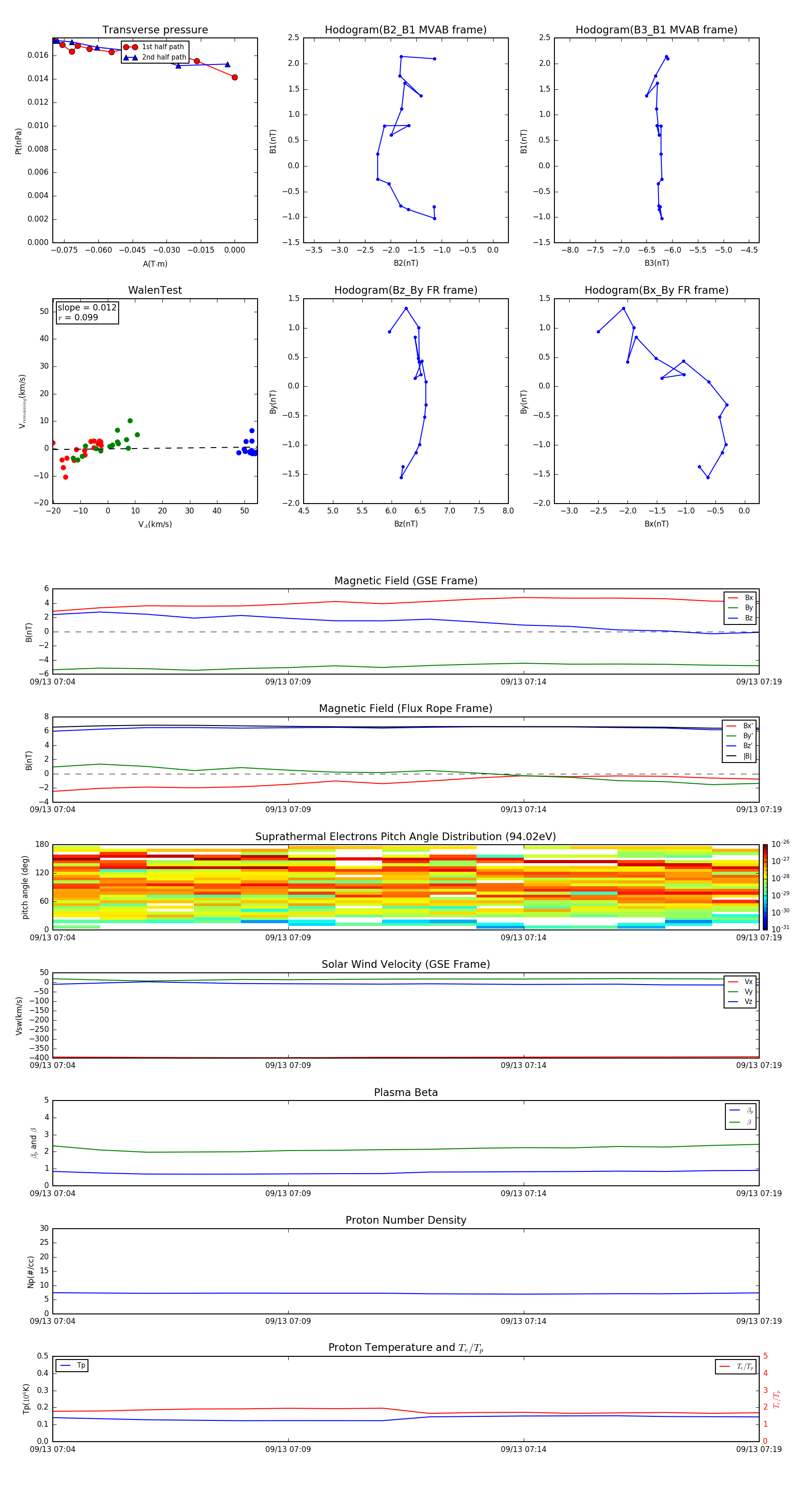
Task: Click '0.016' tick on Transverse pressure axis
Action: [x=38, y=55]
